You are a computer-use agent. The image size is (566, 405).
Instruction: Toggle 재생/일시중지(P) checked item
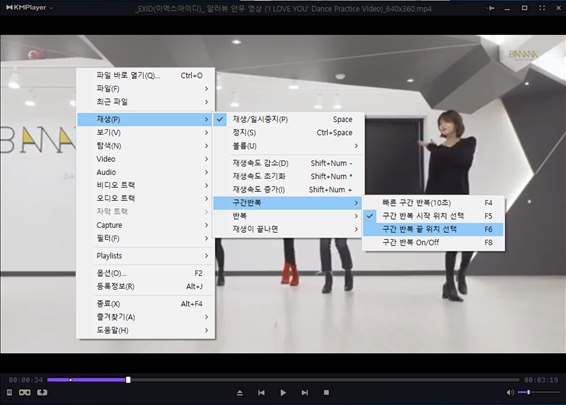[288, 119]
